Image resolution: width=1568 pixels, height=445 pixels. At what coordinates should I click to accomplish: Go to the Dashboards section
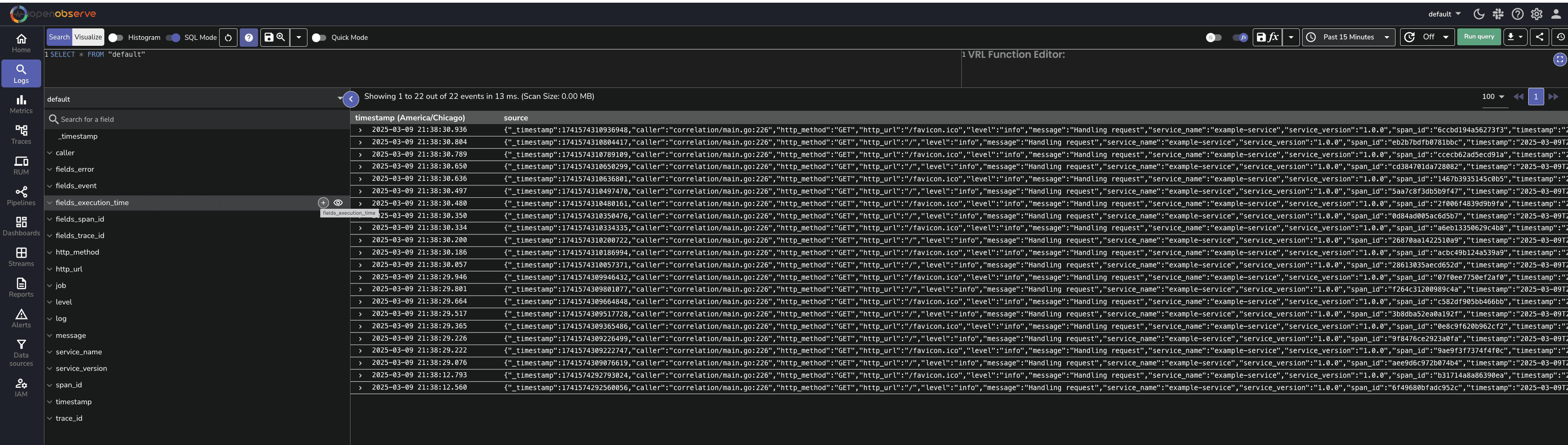22,227
